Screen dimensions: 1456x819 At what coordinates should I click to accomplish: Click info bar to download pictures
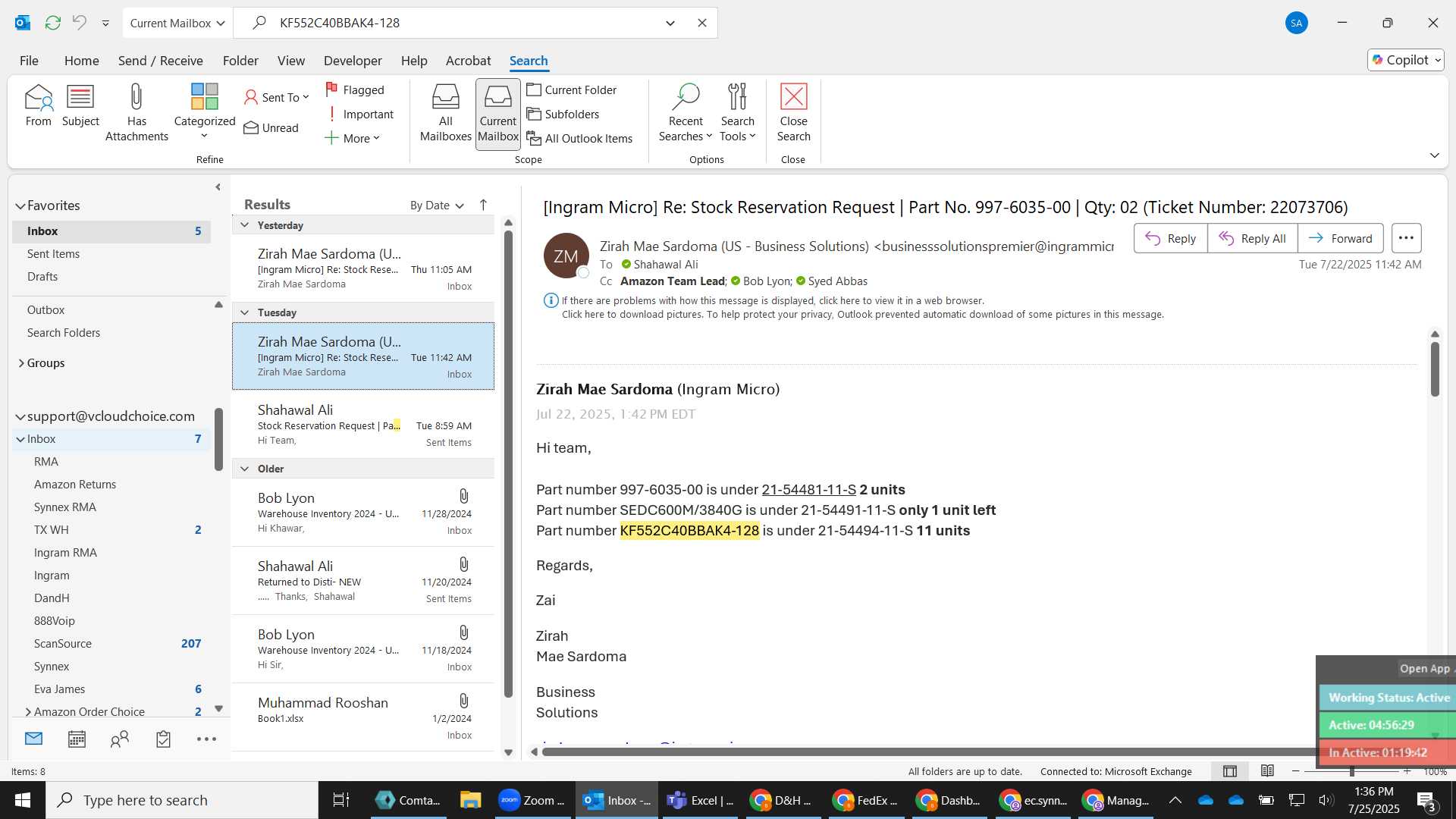pyautogui.click(x=862, y=315)
